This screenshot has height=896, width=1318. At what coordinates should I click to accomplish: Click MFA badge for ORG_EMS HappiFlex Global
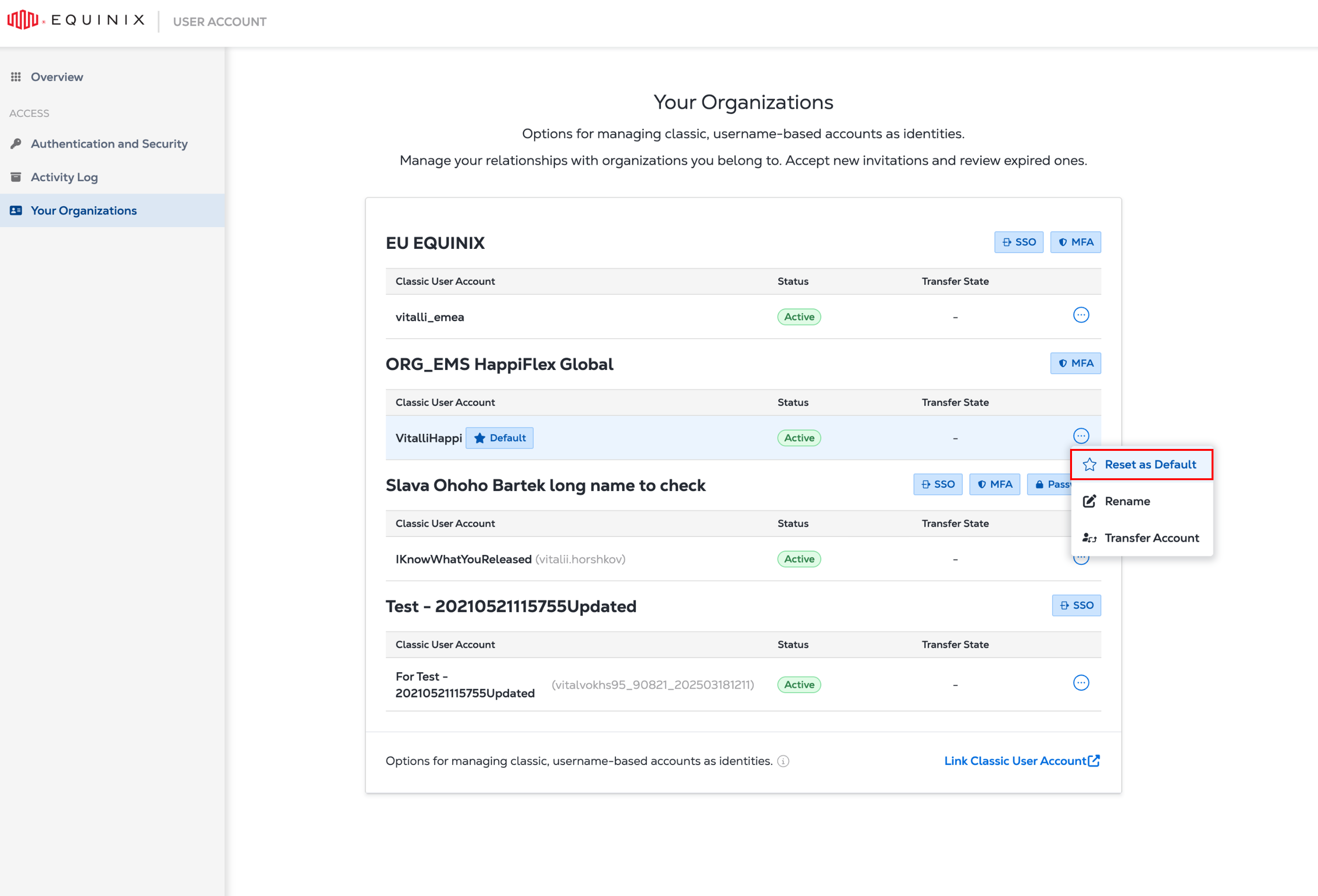[1075, 363]
